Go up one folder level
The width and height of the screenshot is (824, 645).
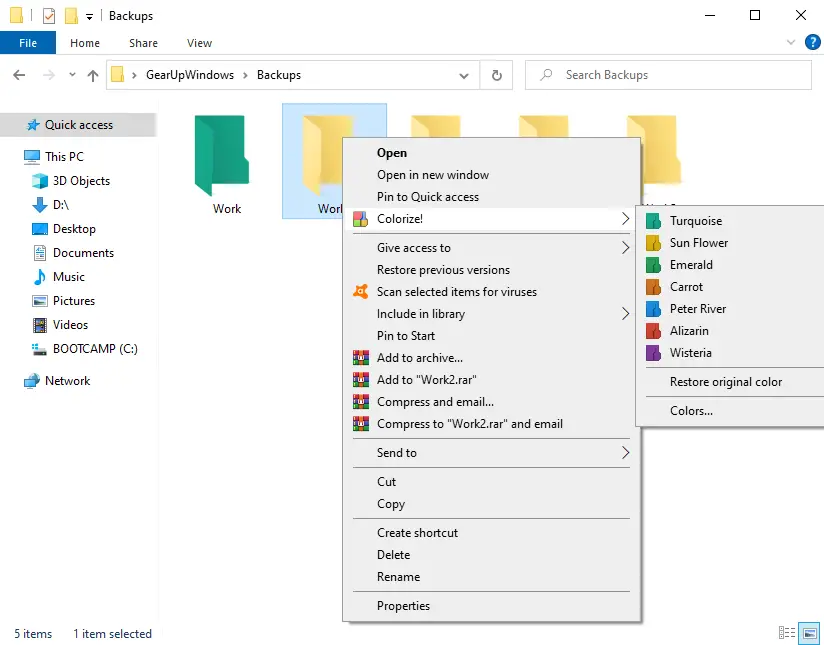tap(93, 76)
